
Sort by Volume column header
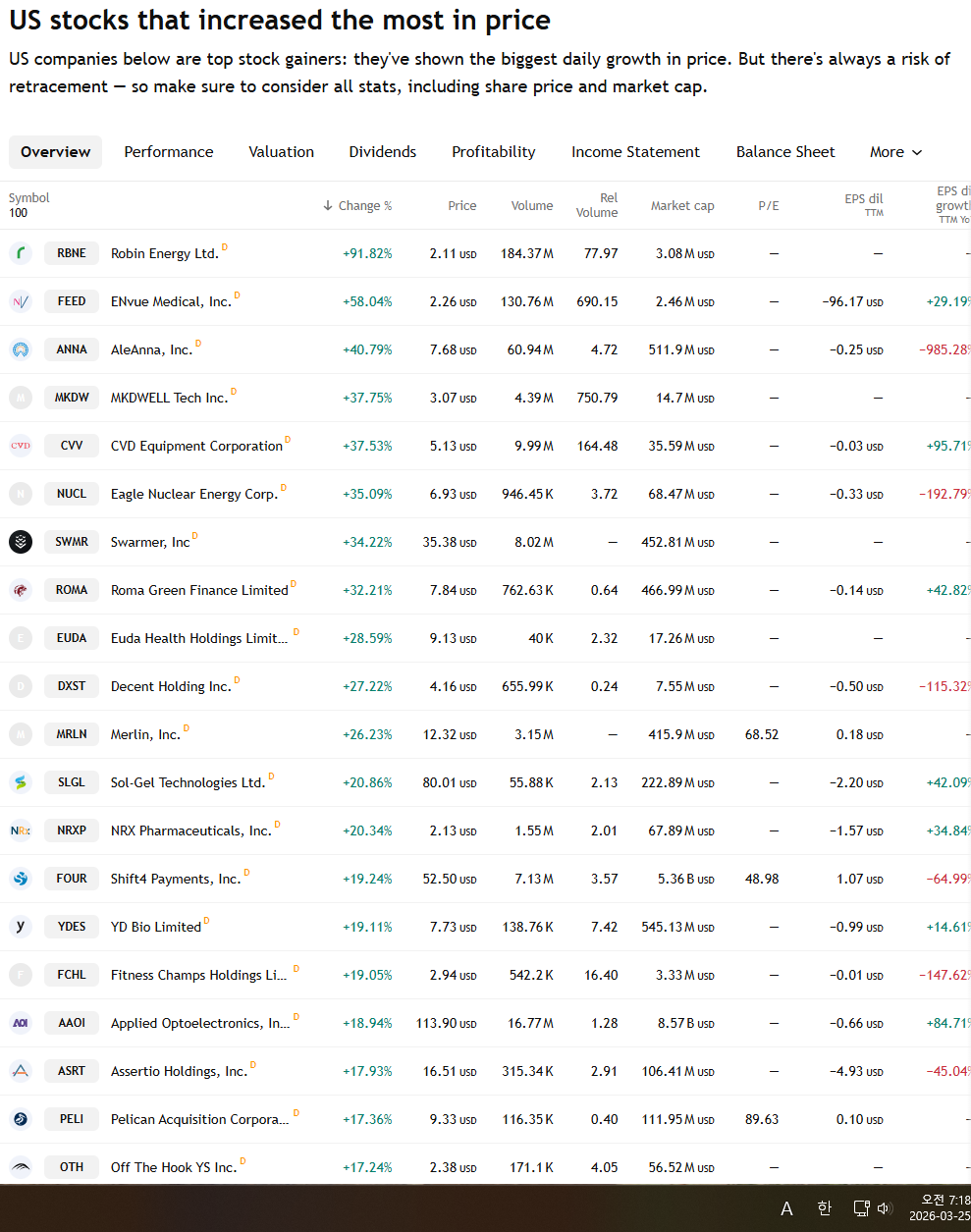(532, 206)
